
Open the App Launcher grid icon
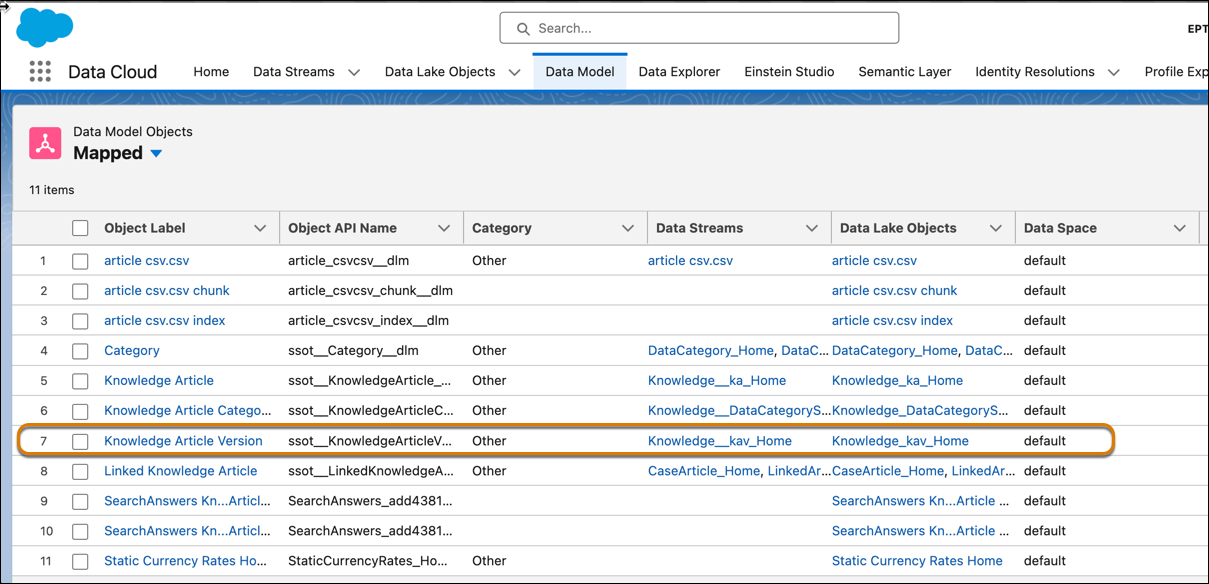pyautogui.click(x=40, y=71)
